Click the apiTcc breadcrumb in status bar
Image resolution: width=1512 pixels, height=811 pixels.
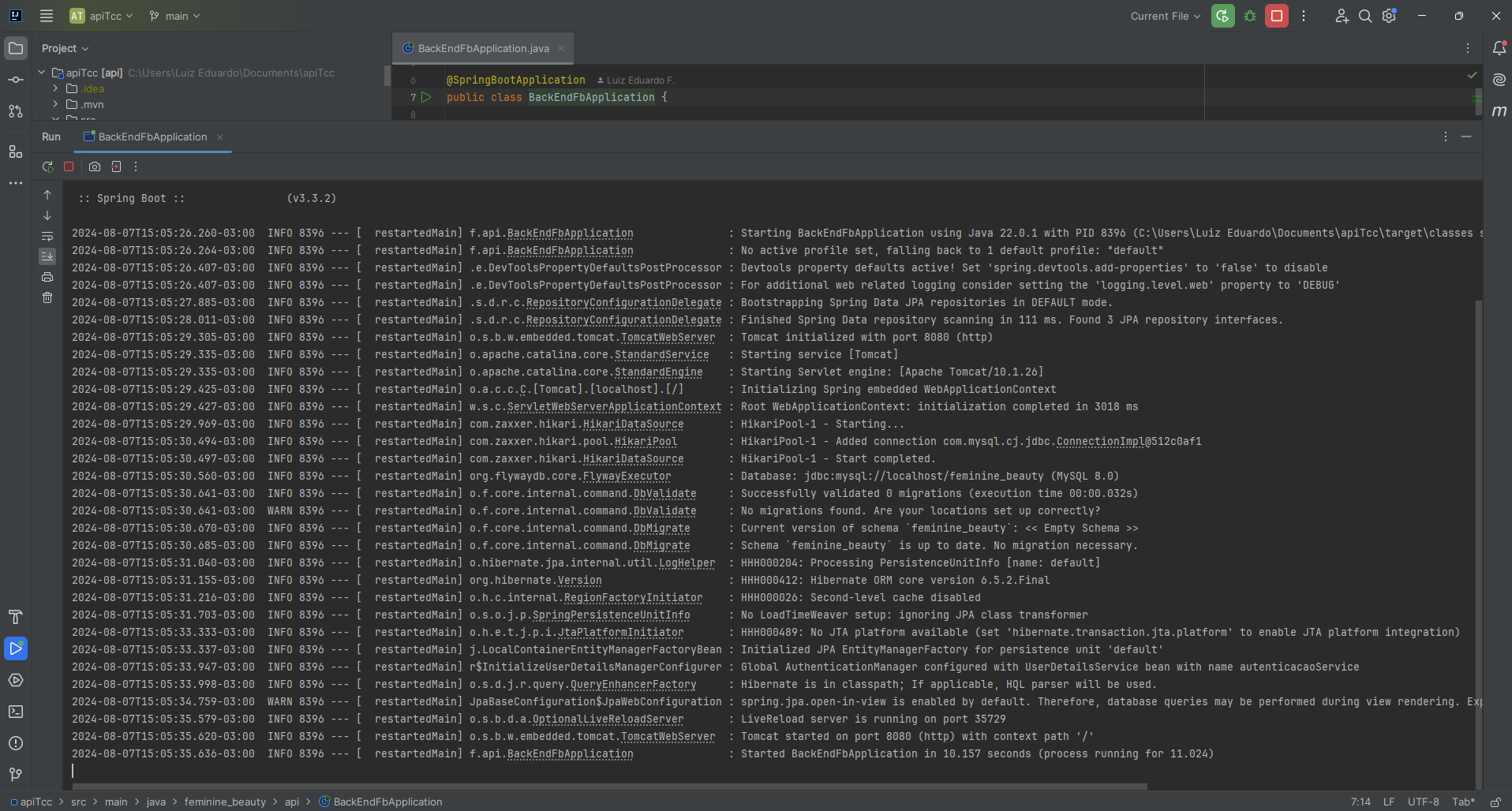32,802
